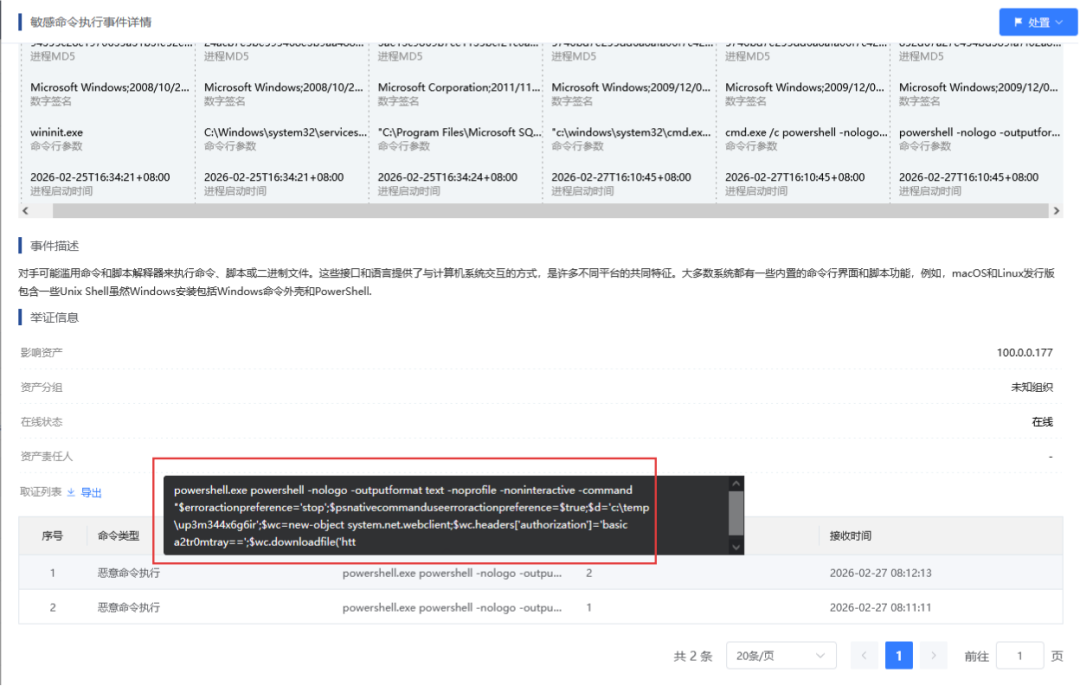
Task: Click the previous page arrow in pagination
Action: 863,655
